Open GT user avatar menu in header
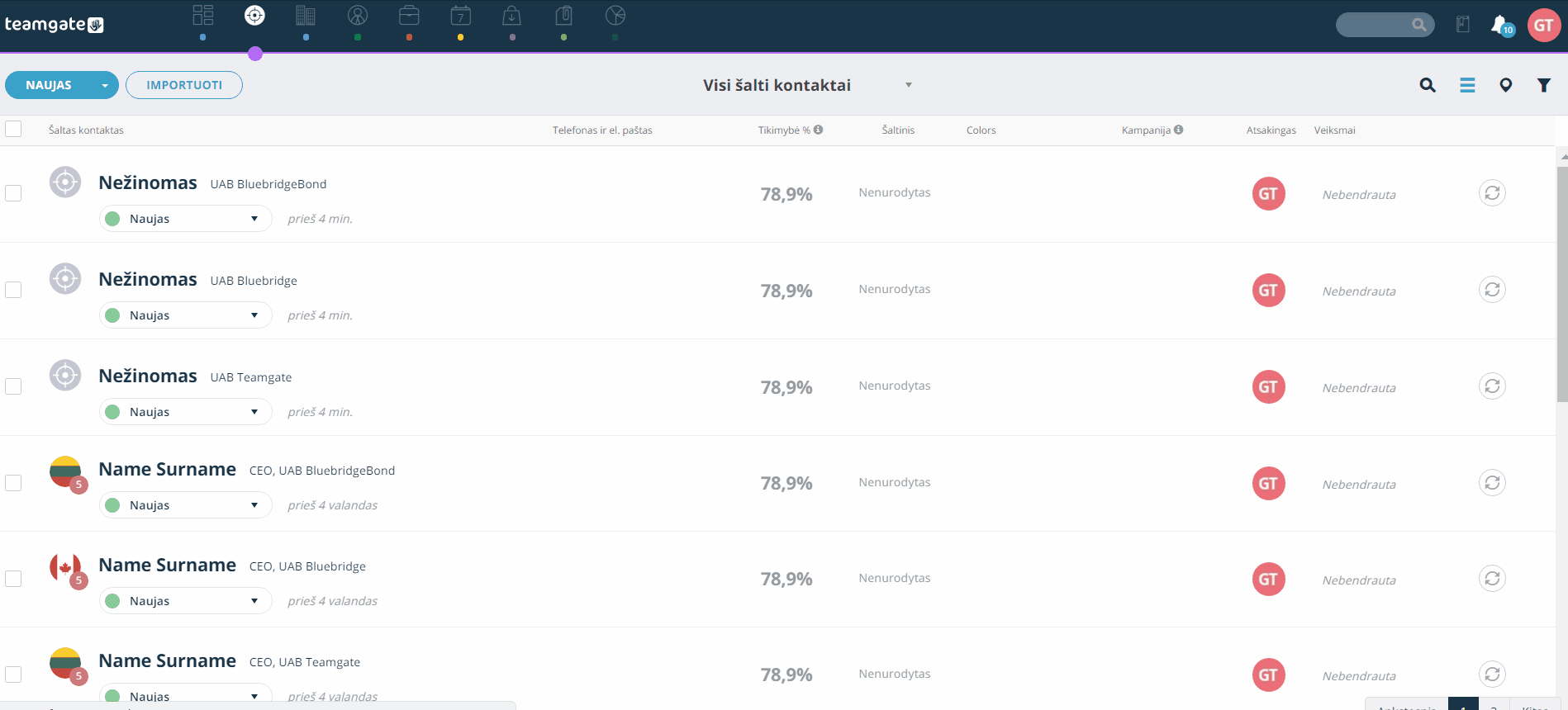 click(x=1544, y=25)
